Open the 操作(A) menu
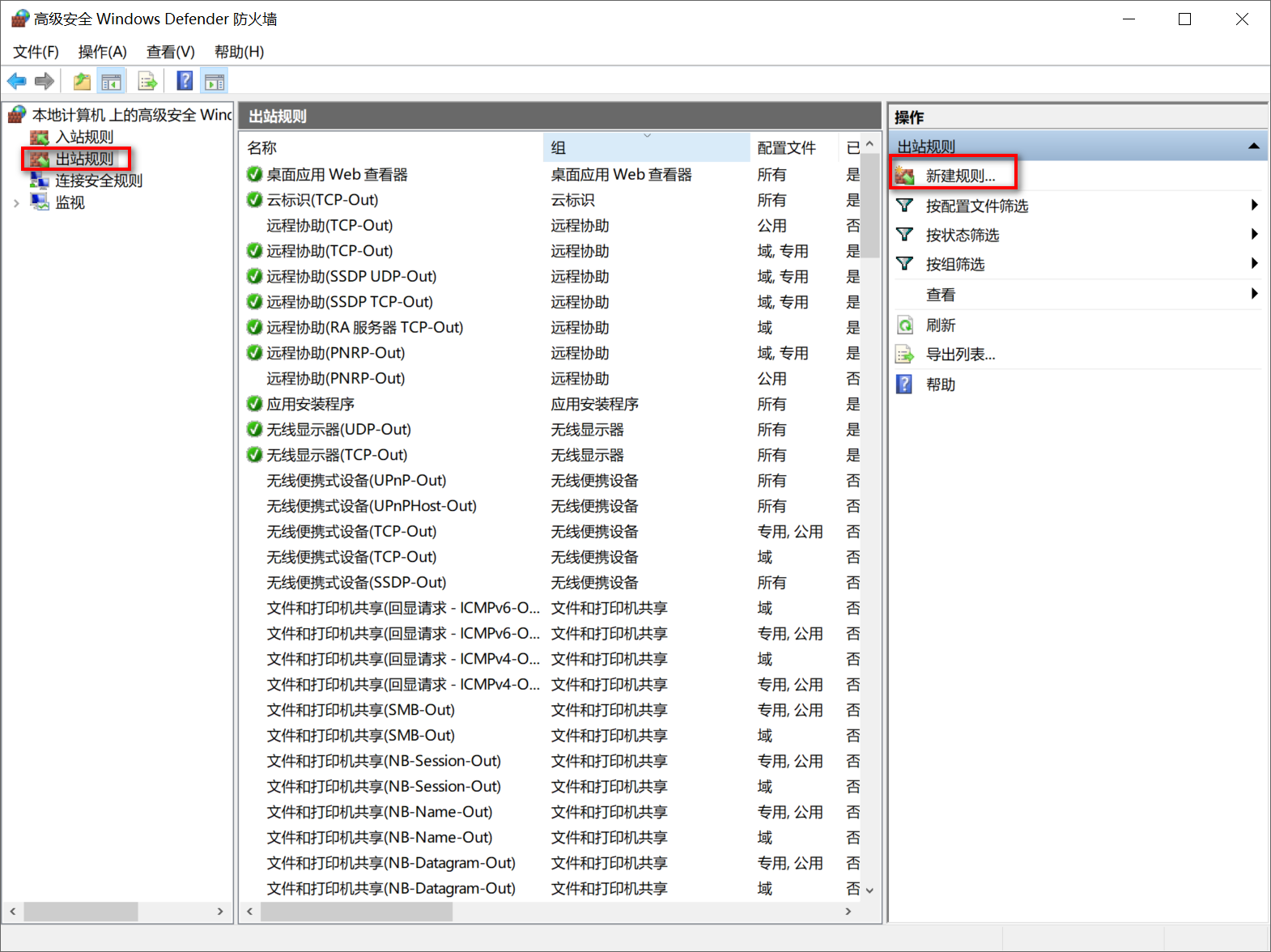Screen dimensions: 1271x952 pos(102,52)
